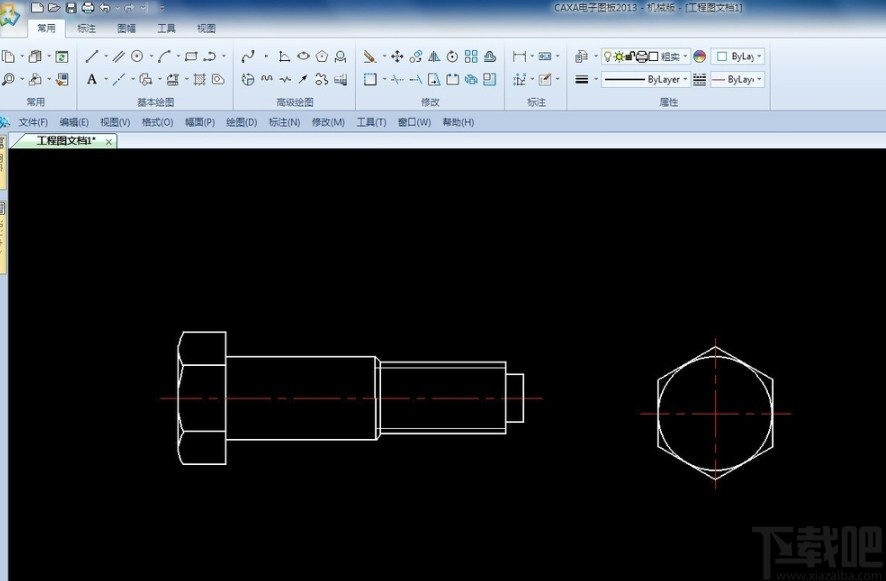Screen dimensions: 886x581
Task: Open the 帮助(H) menu
Action: [x=458, y=122]
